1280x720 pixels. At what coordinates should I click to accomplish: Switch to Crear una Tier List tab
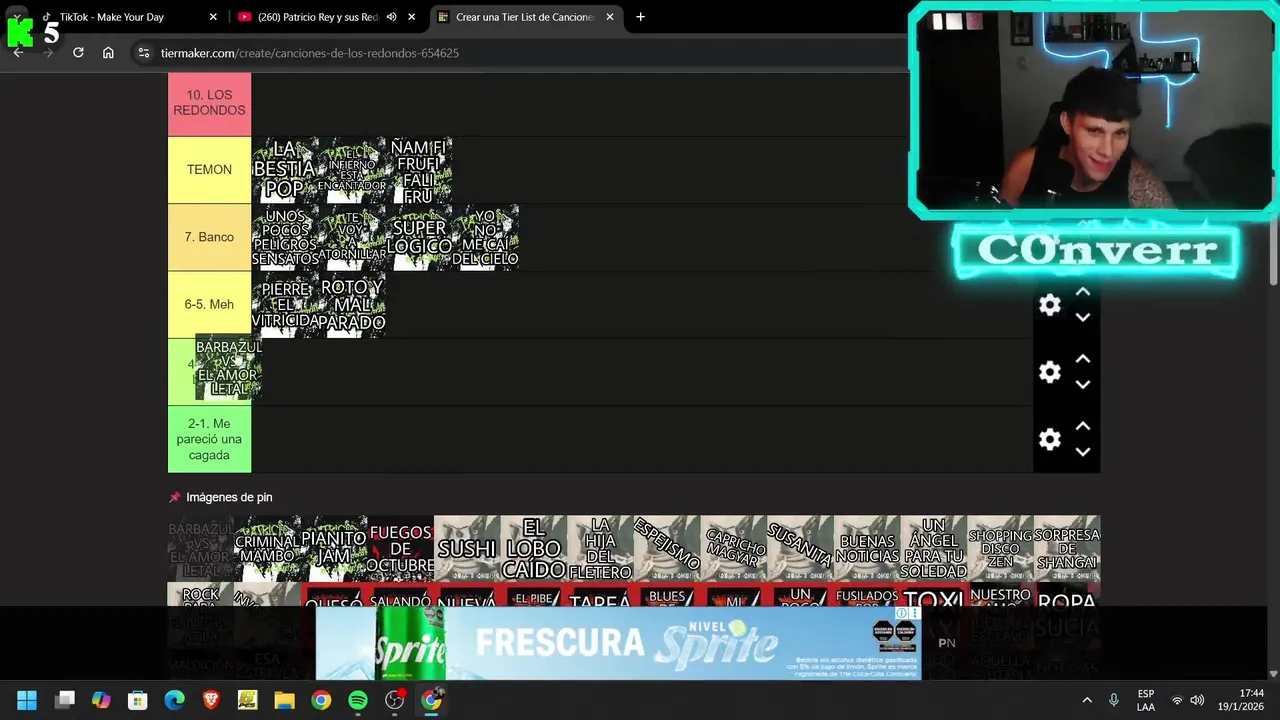point(524,17)
